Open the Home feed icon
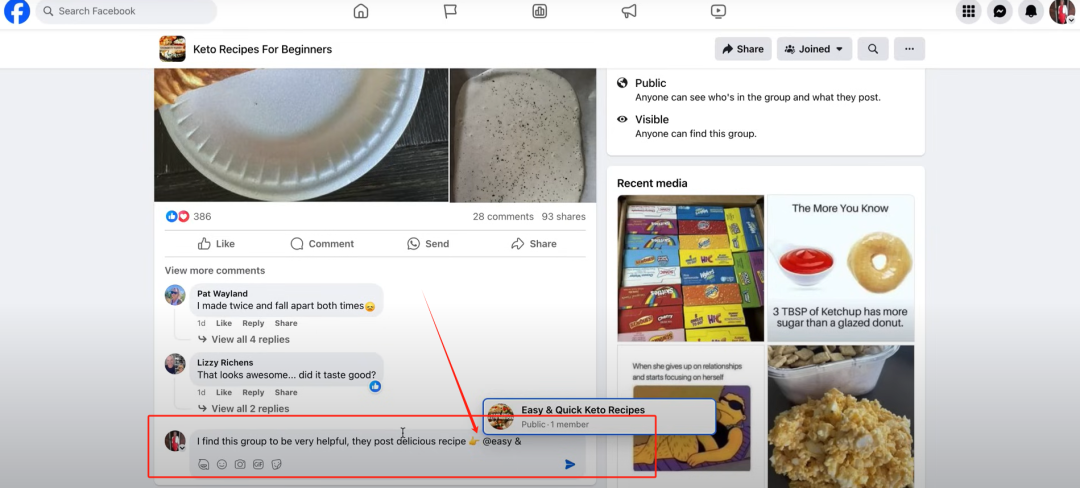 [361, 11]
